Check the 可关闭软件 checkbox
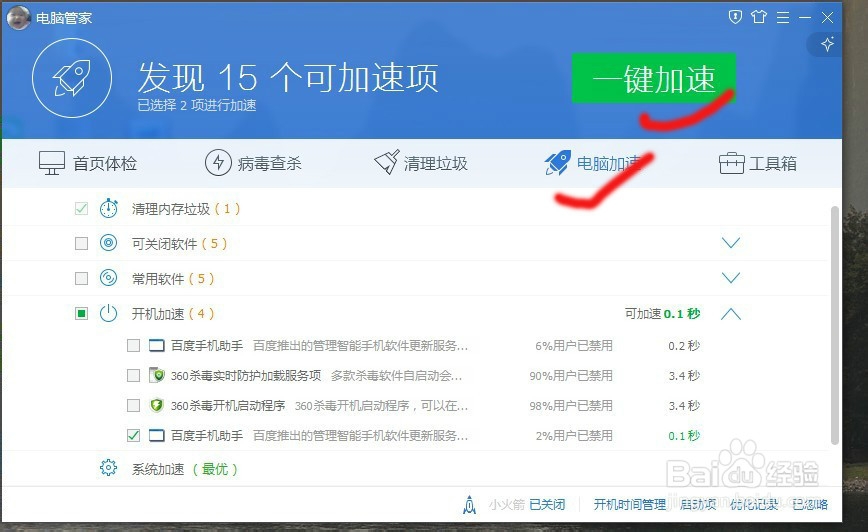 81,244
